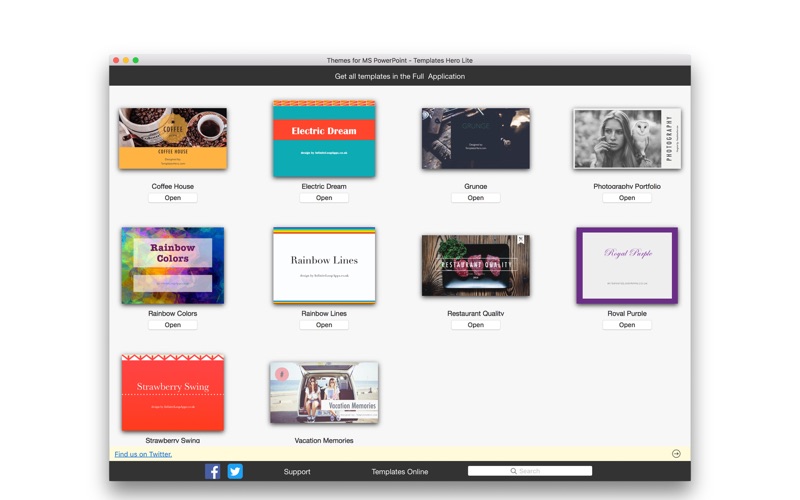Minimize window with yellow button
800x500 pixels.
click(x=126, y=60)
